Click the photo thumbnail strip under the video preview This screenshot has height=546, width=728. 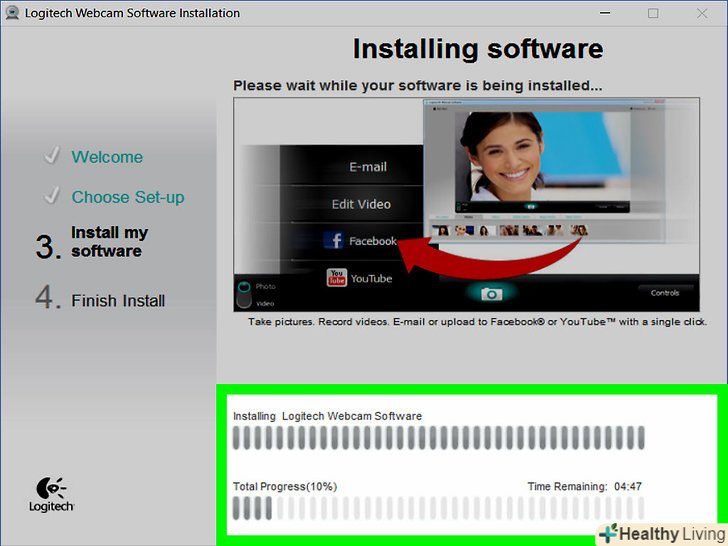(510, 230)
